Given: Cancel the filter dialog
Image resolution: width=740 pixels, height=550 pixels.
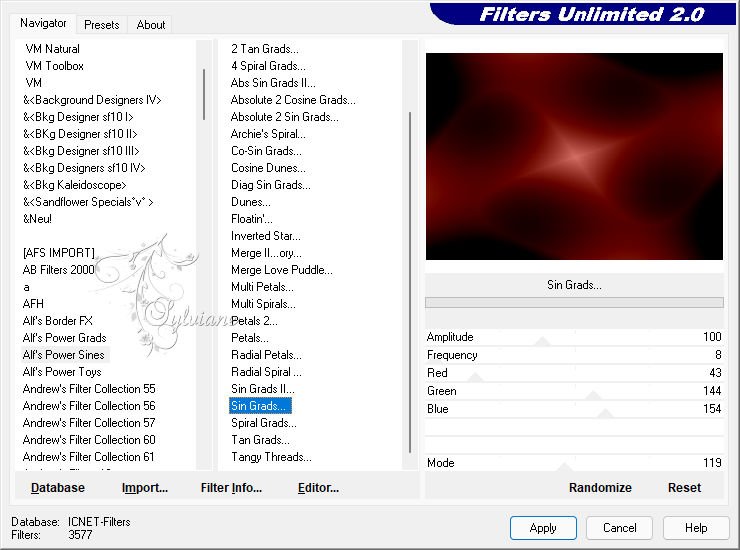Looking at the screenshot, I should point(619,528).
